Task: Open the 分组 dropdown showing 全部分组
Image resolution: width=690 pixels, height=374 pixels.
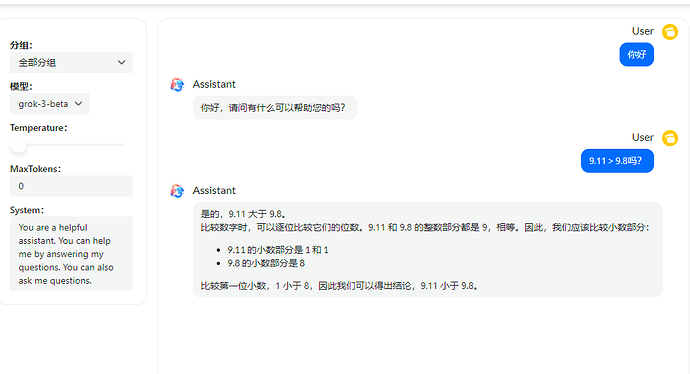Action: [x=71, y=62]
